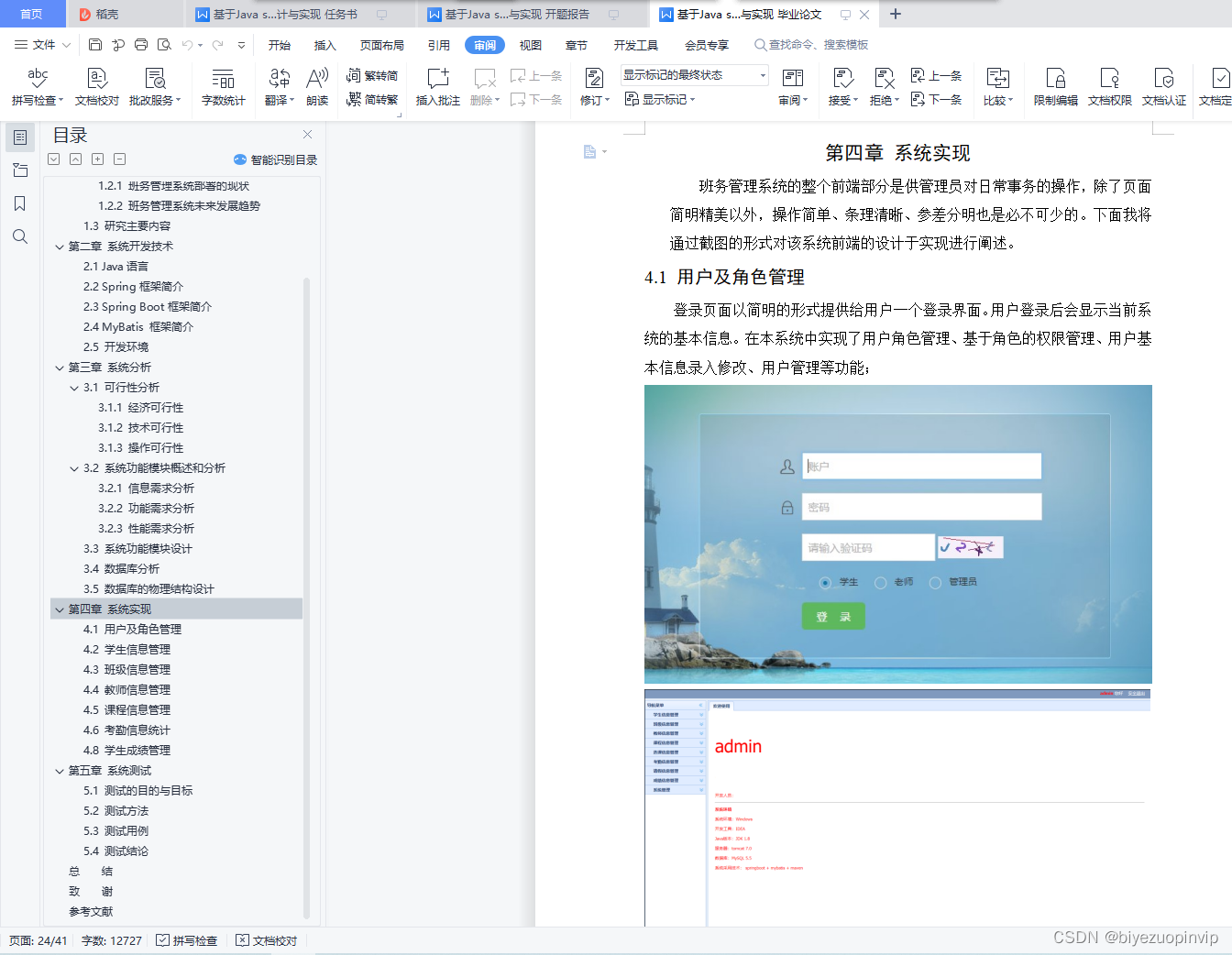1232x955 pixels.
Task: Go to previous revision (上一条) beside reject
Action: [x=936, y=75]
